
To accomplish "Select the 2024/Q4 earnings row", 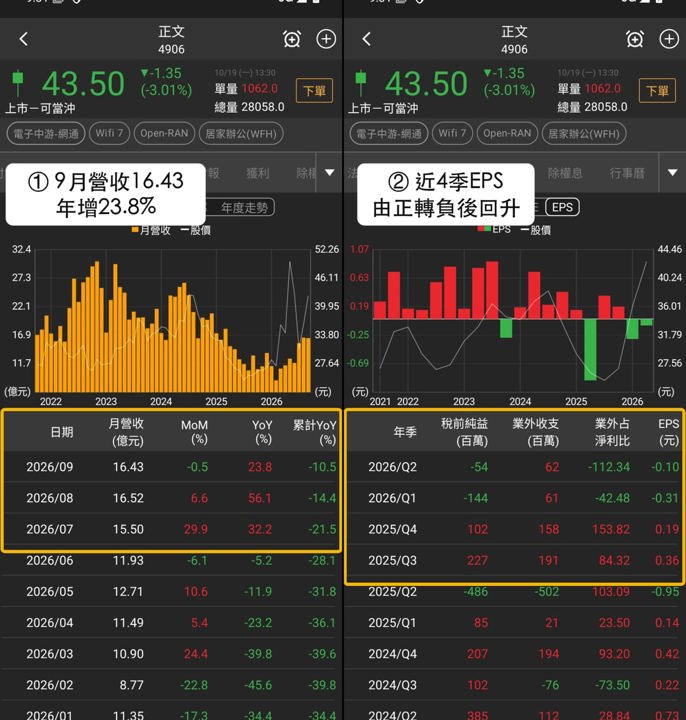I will click(x=515, y=654).
